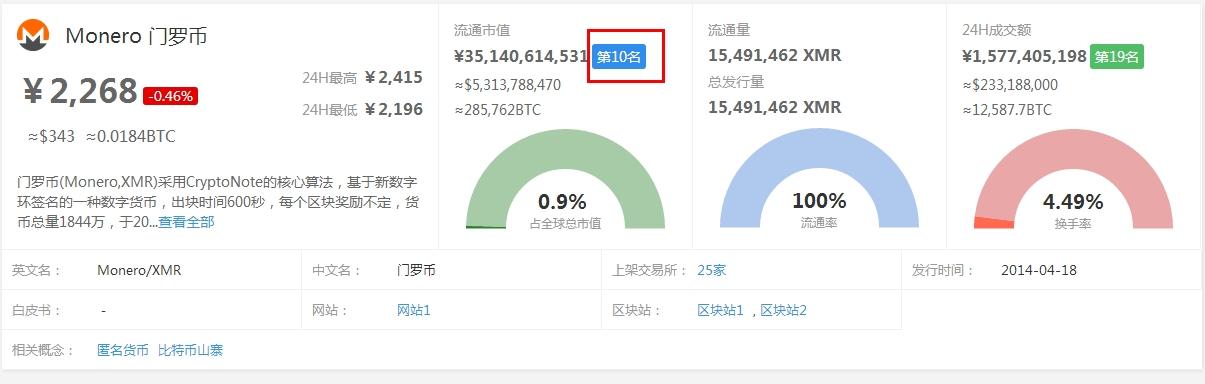Select the 4.49% turnover rate
Screen dimensions: 1205x384
coord(1073,202)
